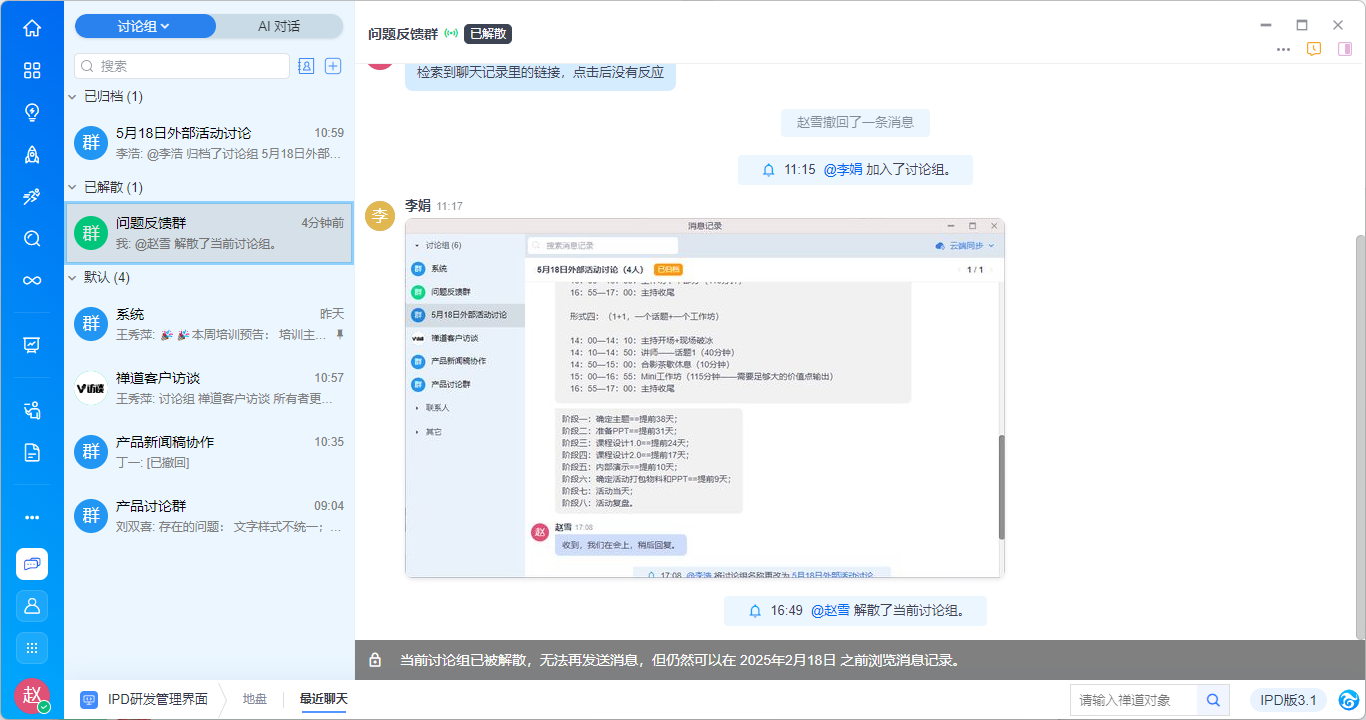Image resolution: width=1366 pixels, height=720 pixels.
Task: Open the 5月18日外部活动讨论 chat
Action: point(209,143)
